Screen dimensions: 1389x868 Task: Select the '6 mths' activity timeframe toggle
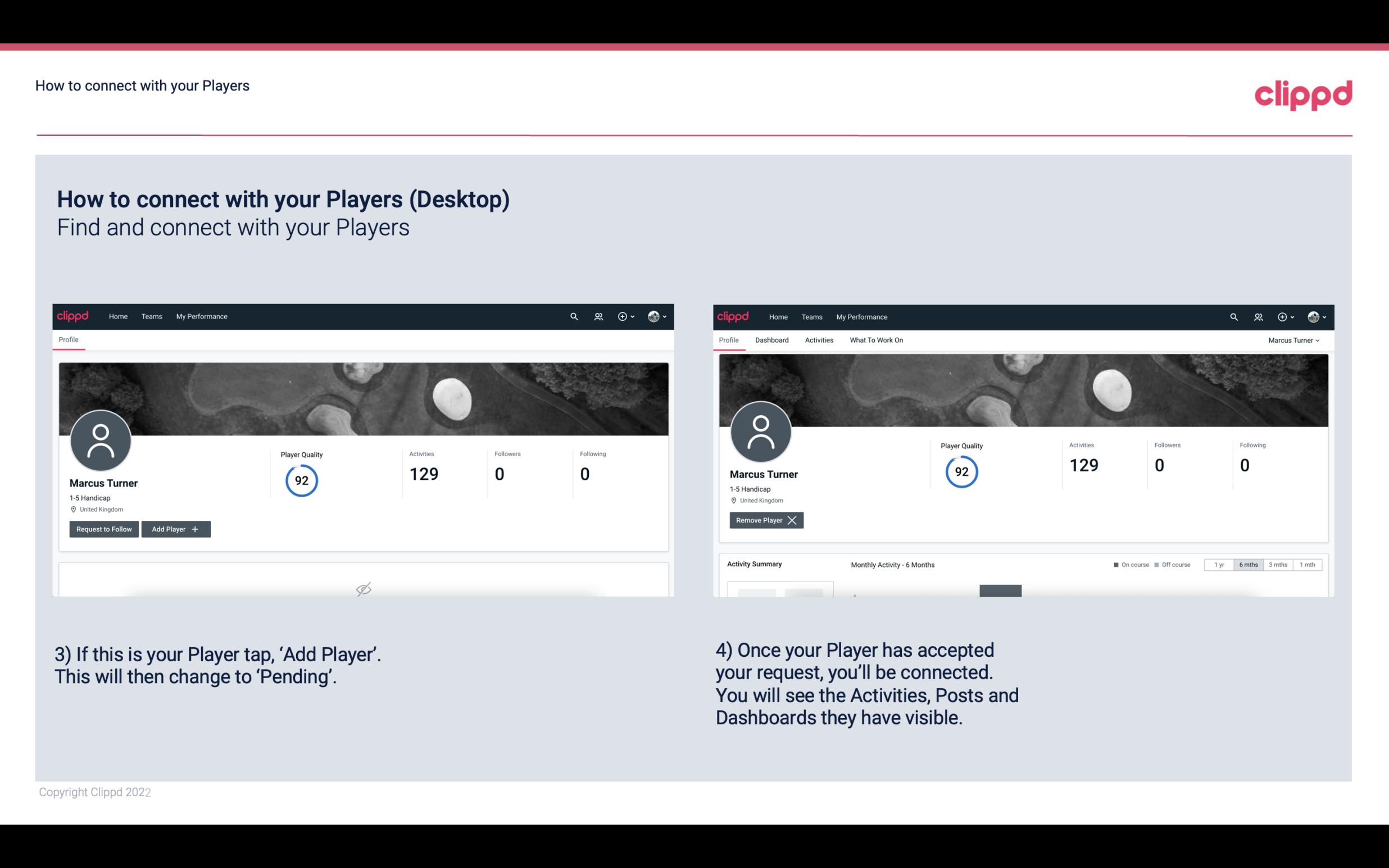1247,565
